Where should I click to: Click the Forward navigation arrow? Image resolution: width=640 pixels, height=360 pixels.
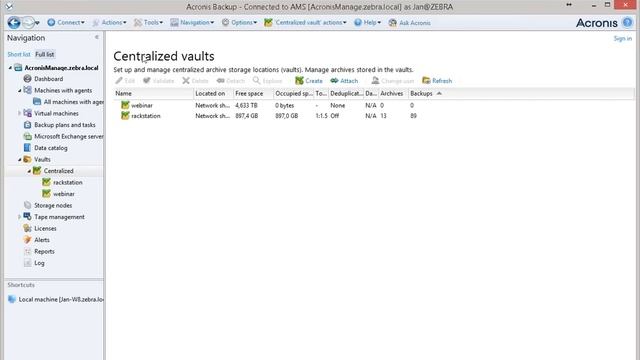coord(28,22)
